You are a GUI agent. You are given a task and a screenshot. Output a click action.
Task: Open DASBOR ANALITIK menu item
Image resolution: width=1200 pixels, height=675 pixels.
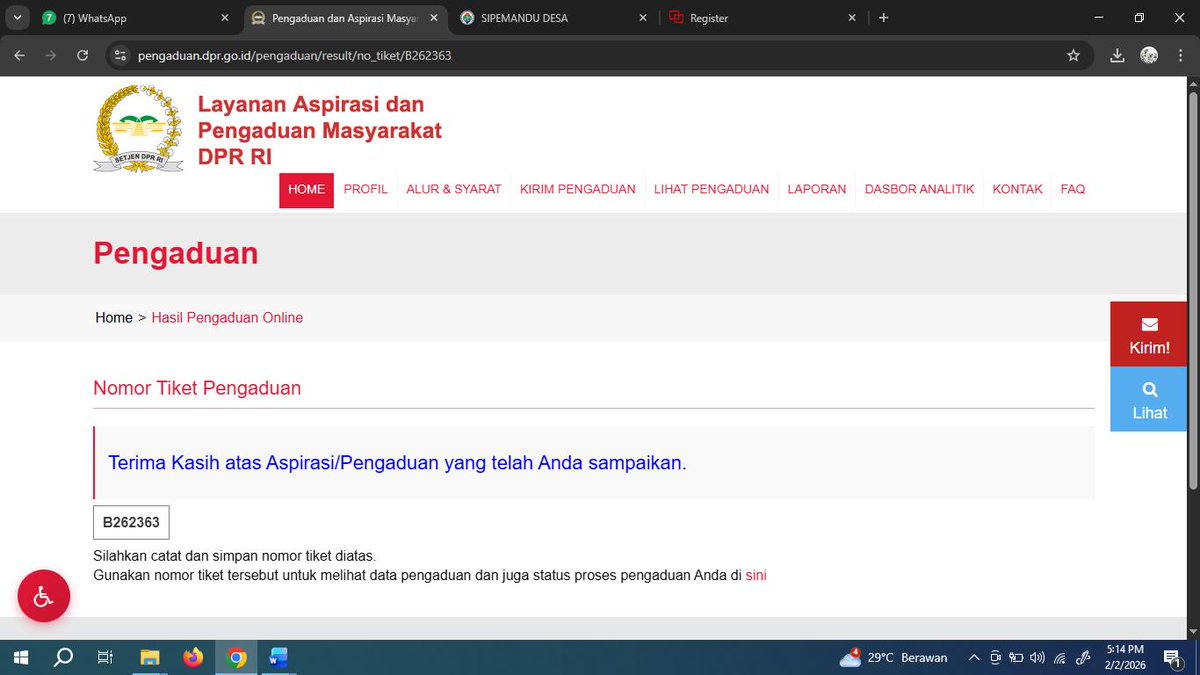coord(919,190)
